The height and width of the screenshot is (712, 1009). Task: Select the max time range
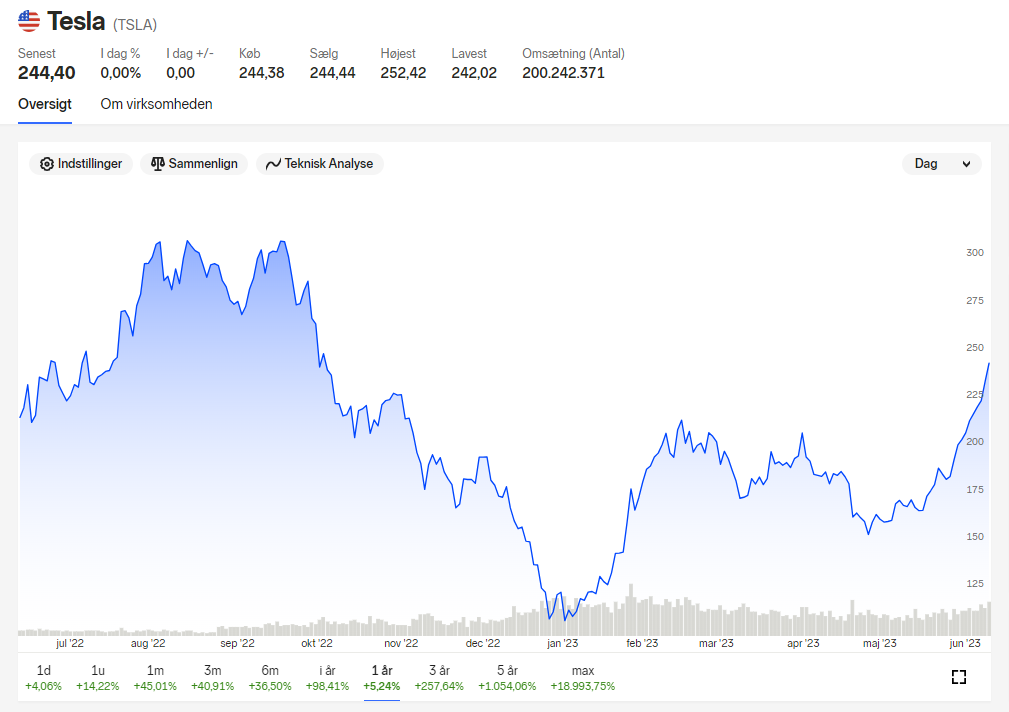582,678
